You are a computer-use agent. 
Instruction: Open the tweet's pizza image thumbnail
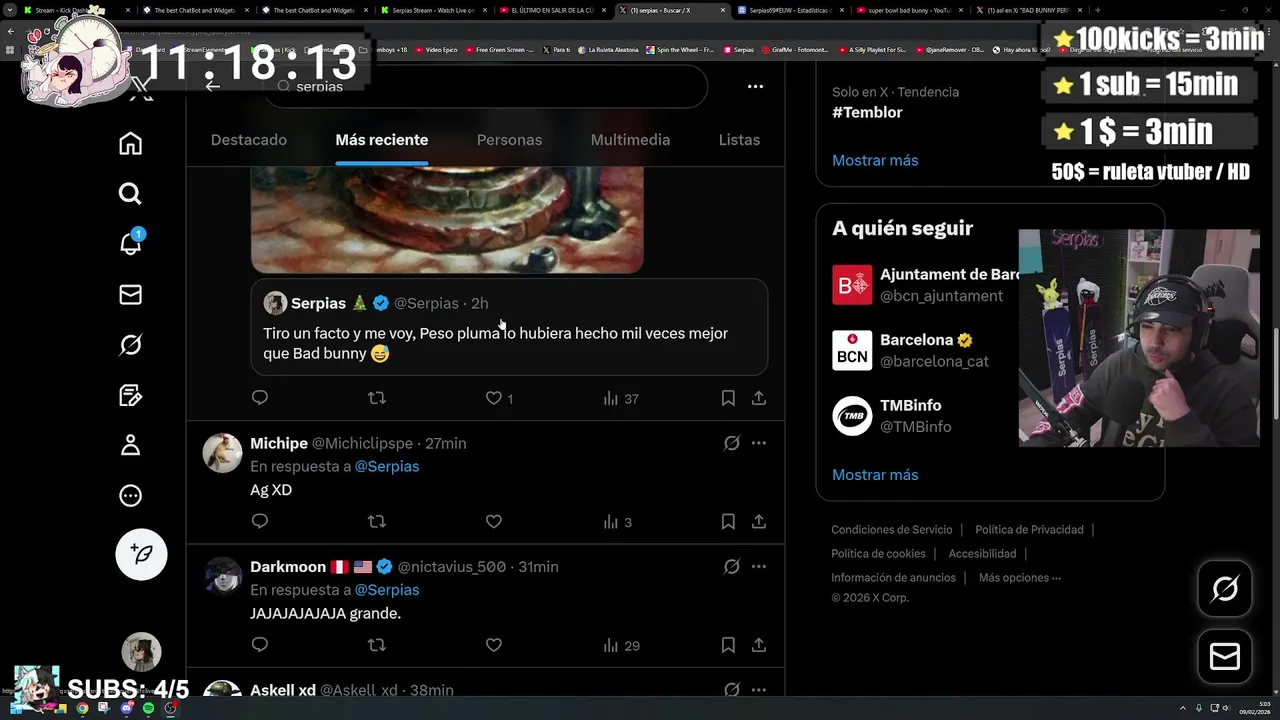point(447,220)
